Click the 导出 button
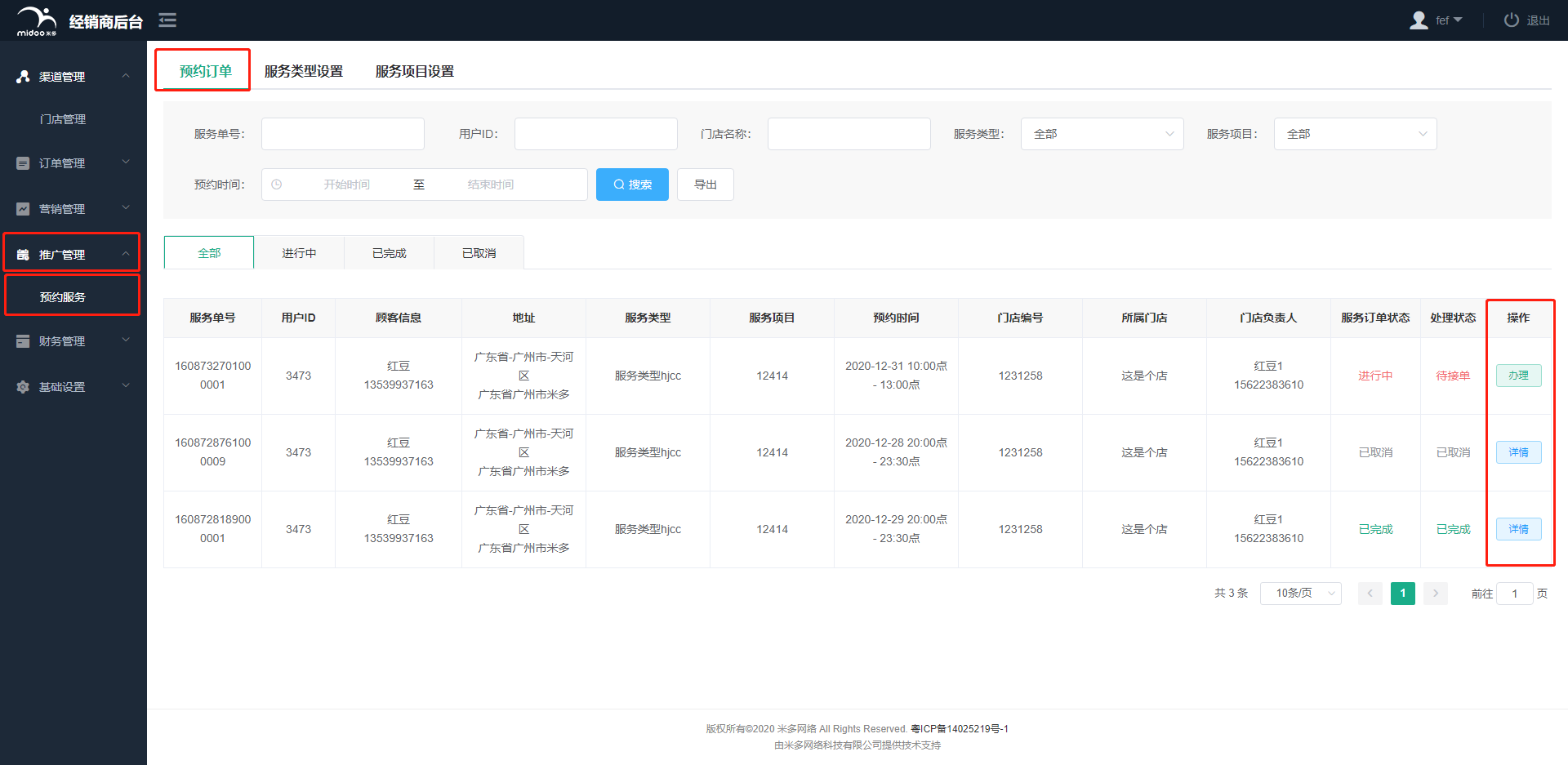Viewport: 1568px width, 765px height. (x=706, y=185)
